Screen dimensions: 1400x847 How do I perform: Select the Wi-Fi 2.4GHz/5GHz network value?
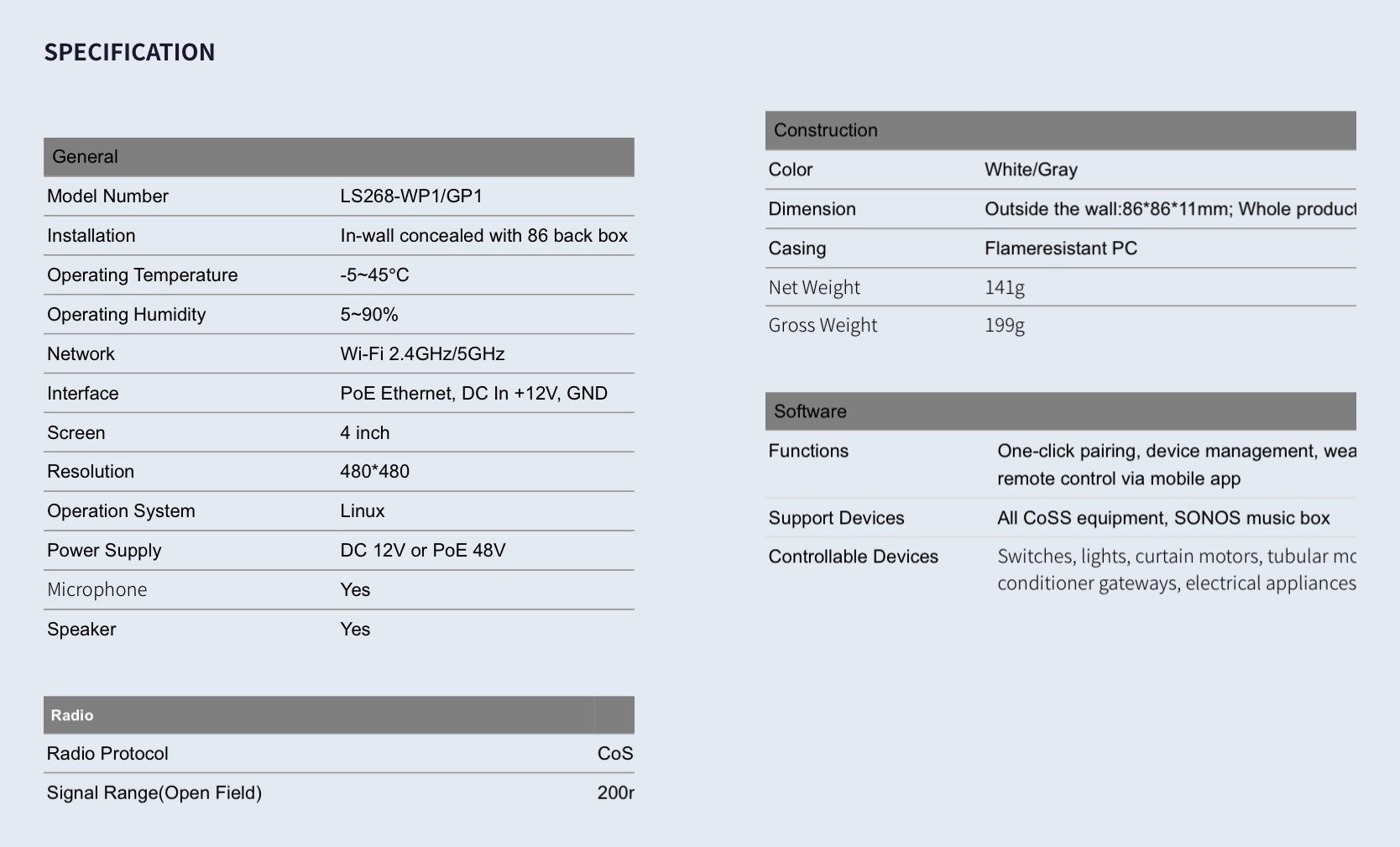coord(422,354)
